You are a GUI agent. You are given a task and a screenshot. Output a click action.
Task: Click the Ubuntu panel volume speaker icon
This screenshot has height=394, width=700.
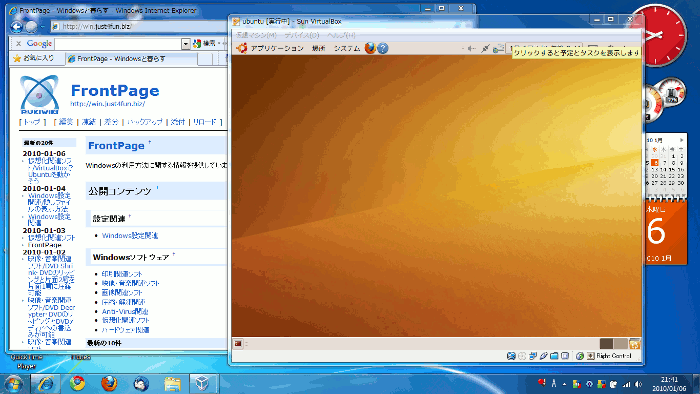471,48
